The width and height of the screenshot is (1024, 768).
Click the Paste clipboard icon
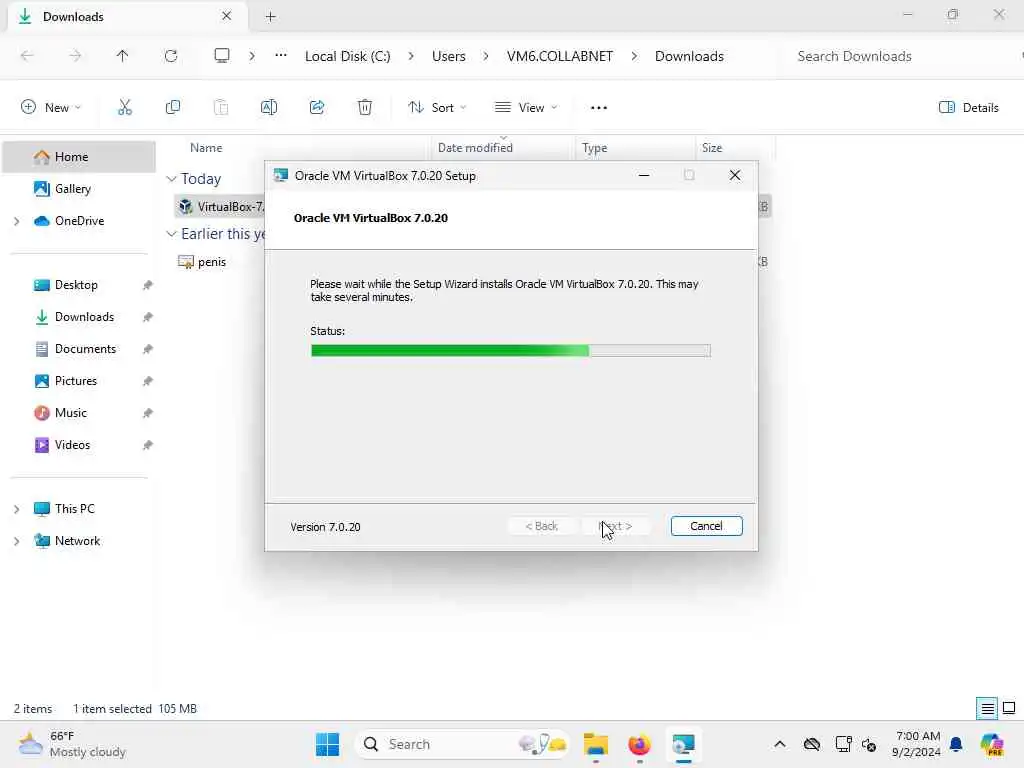pos(221,108)
